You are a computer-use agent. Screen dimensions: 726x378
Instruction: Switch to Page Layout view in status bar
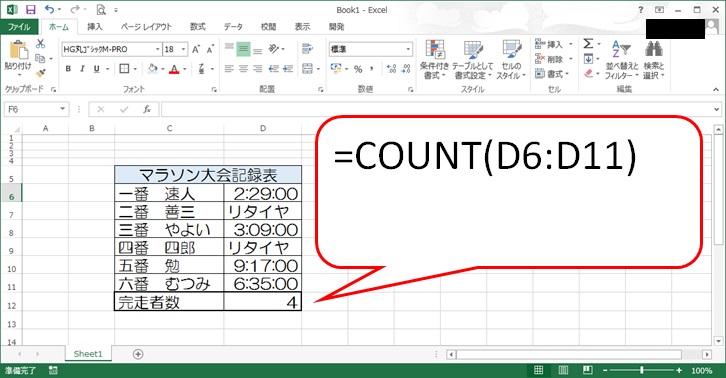tap(563, 370)
